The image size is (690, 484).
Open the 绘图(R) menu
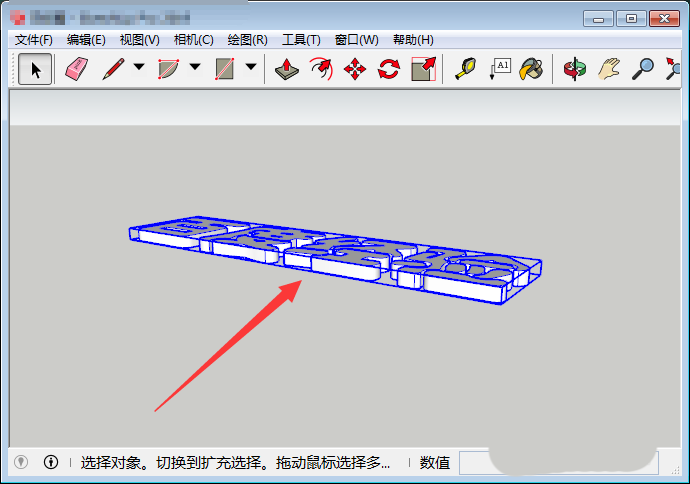(247, 40)
